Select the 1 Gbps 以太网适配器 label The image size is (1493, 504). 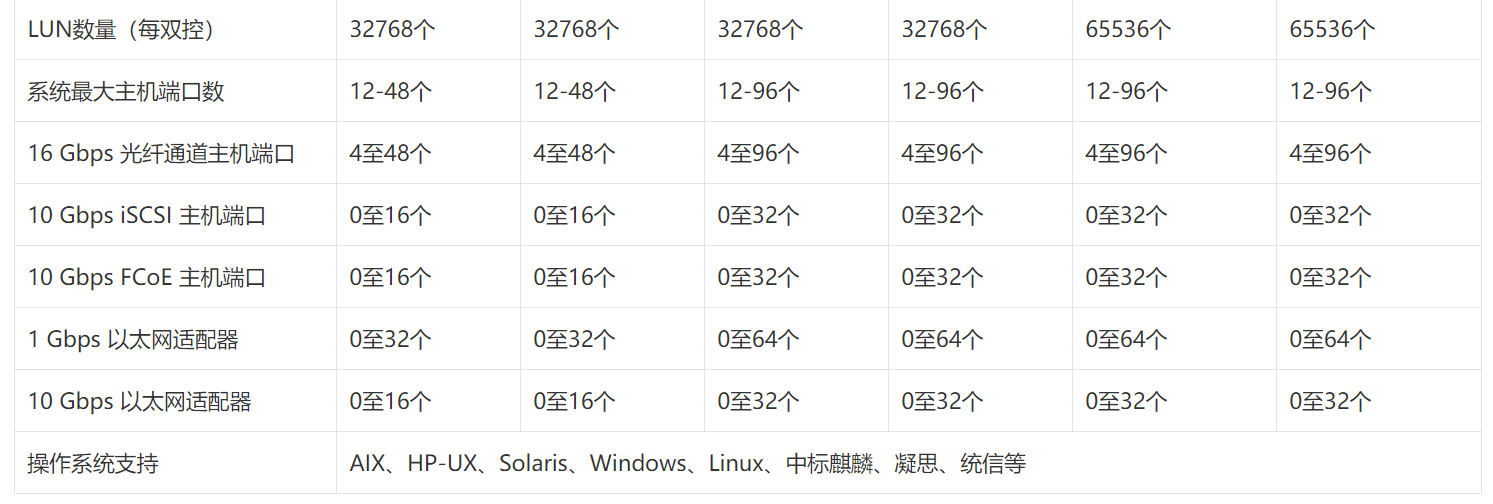(x=133, y=339)
